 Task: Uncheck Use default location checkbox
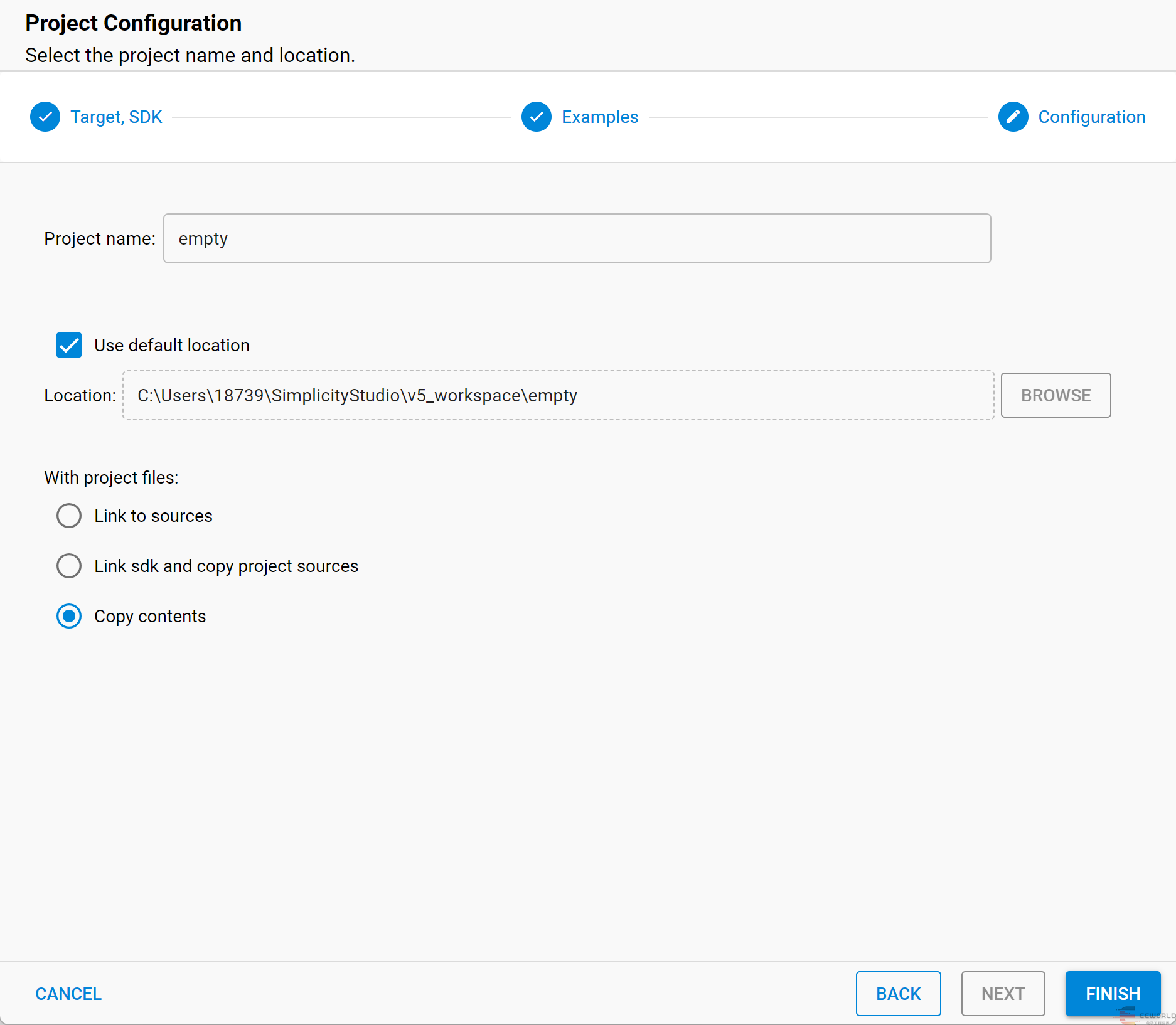pos(69,345)
